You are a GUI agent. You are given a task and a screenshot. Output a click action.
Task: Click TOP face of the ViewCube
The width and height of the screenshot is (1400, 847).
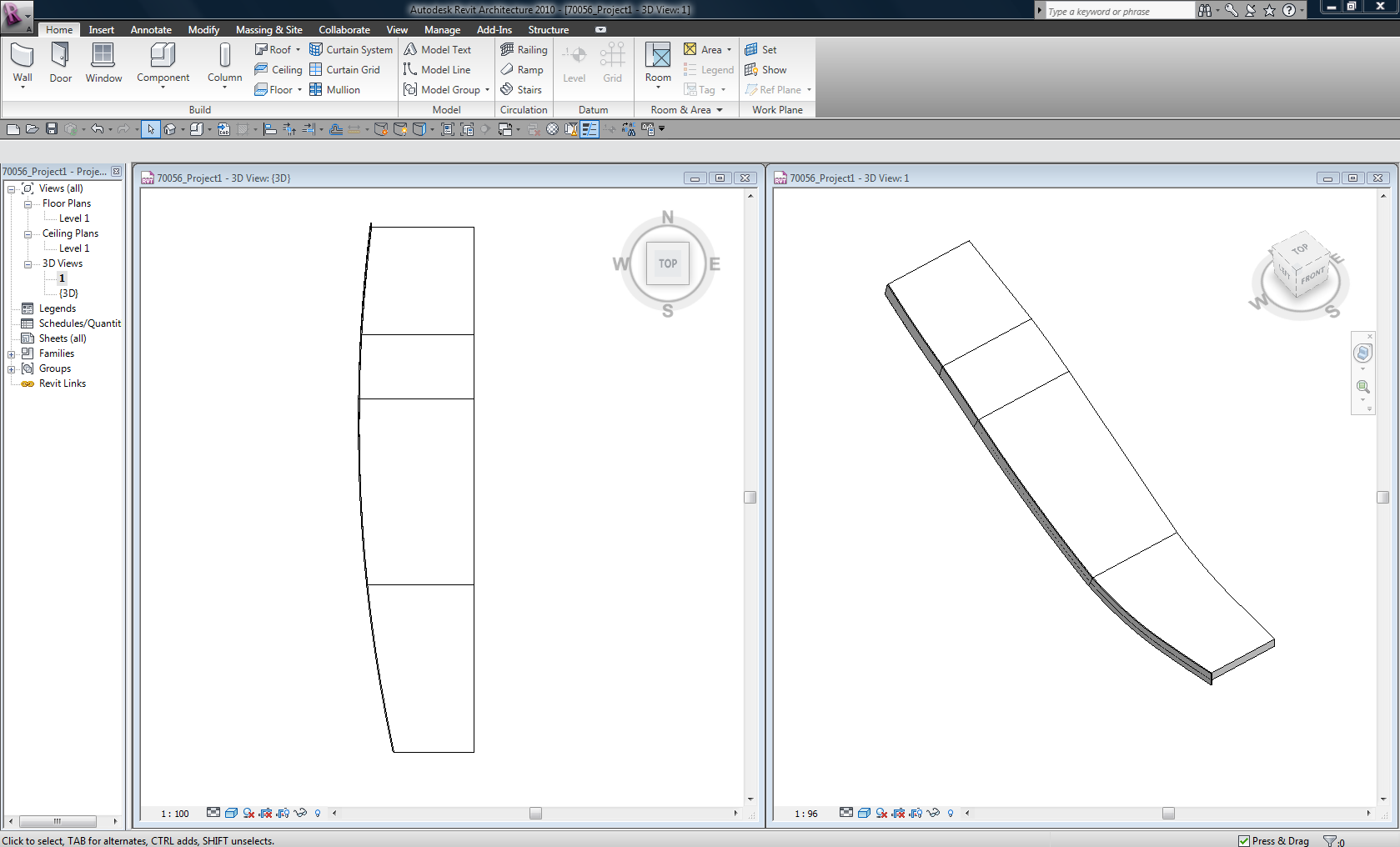coord(668,263)
